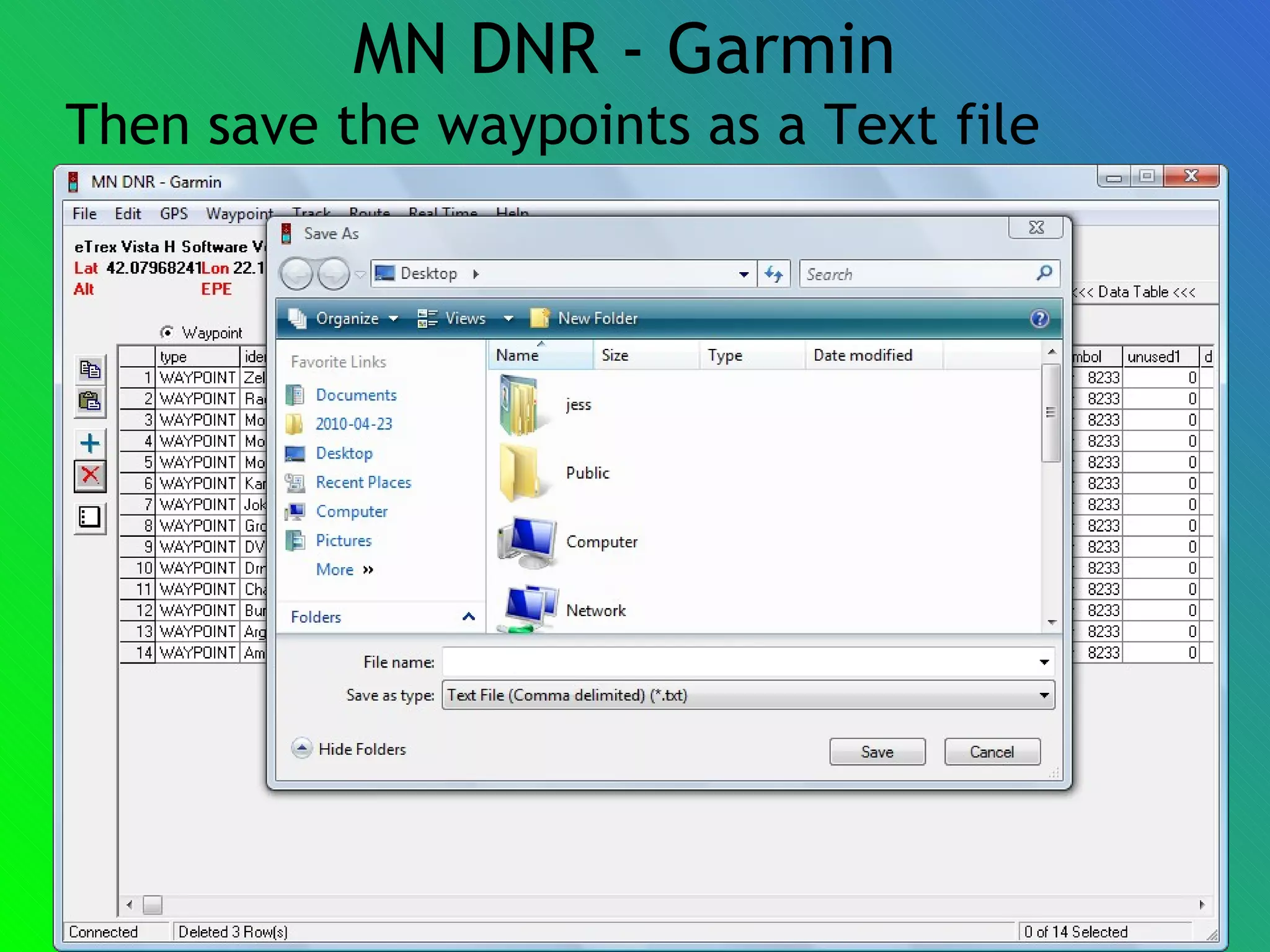The width and height of the screenshot is (1270, 952).
Task: Click the Save button
Action: 877,752
